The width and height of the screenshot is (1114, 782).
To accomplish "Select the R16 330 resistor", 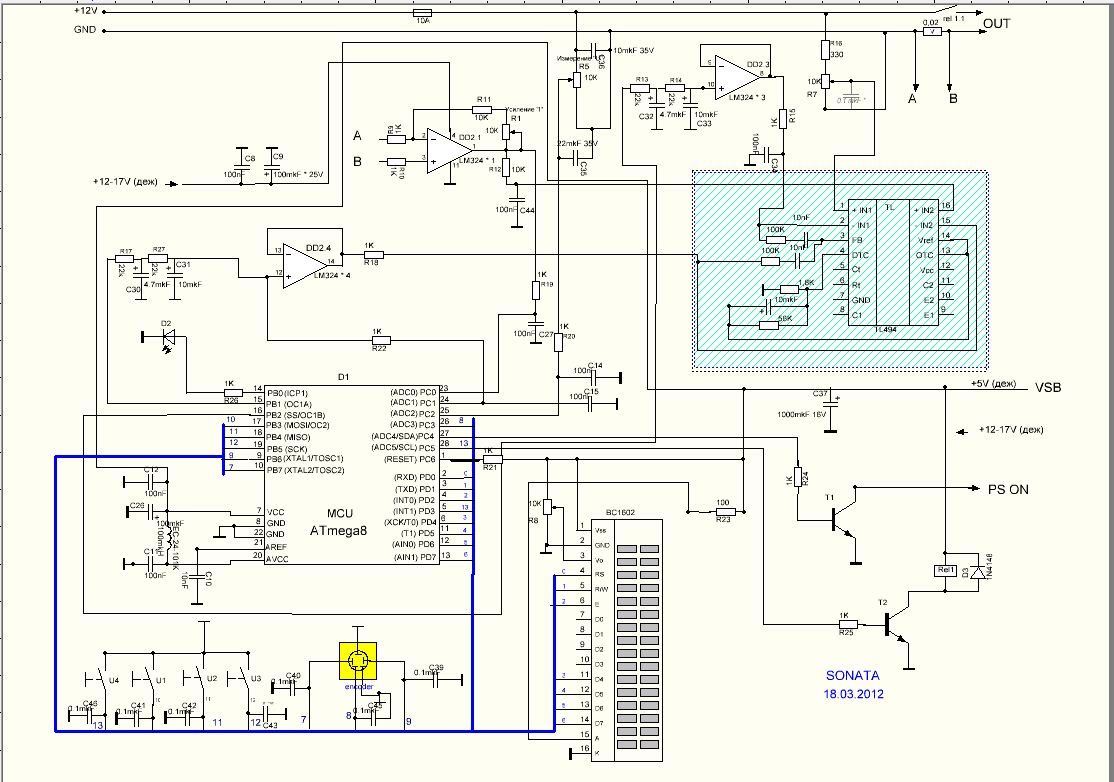I will pos(825,50).
